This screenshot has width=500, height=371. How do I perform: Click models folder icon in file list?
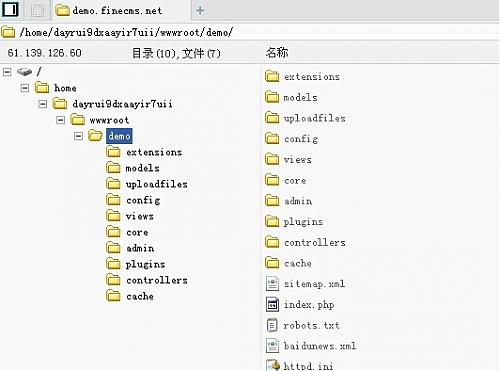point(272,97)
